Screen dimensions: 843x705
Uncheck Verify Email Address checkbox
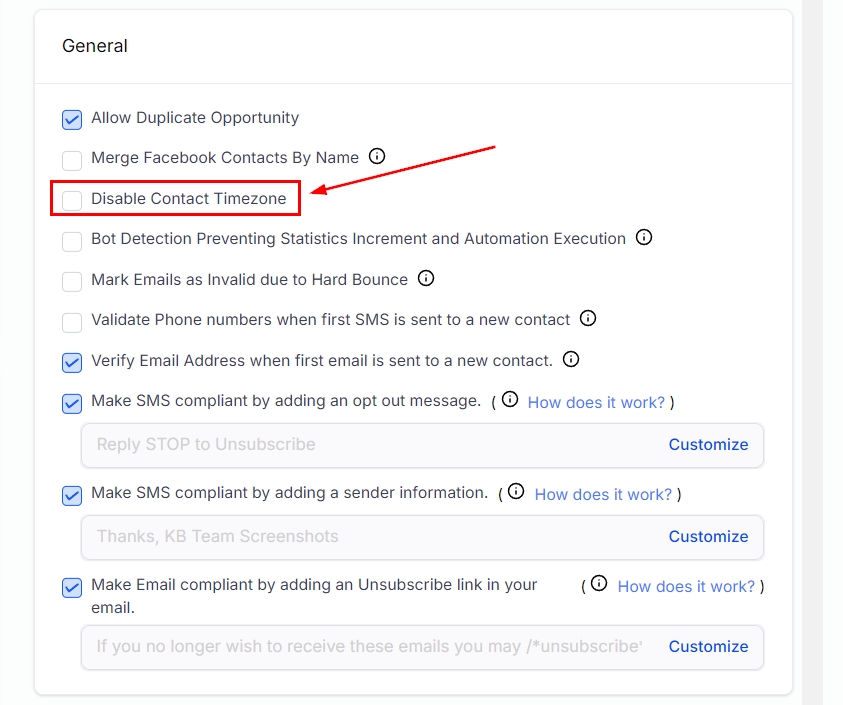coord(72,362)
